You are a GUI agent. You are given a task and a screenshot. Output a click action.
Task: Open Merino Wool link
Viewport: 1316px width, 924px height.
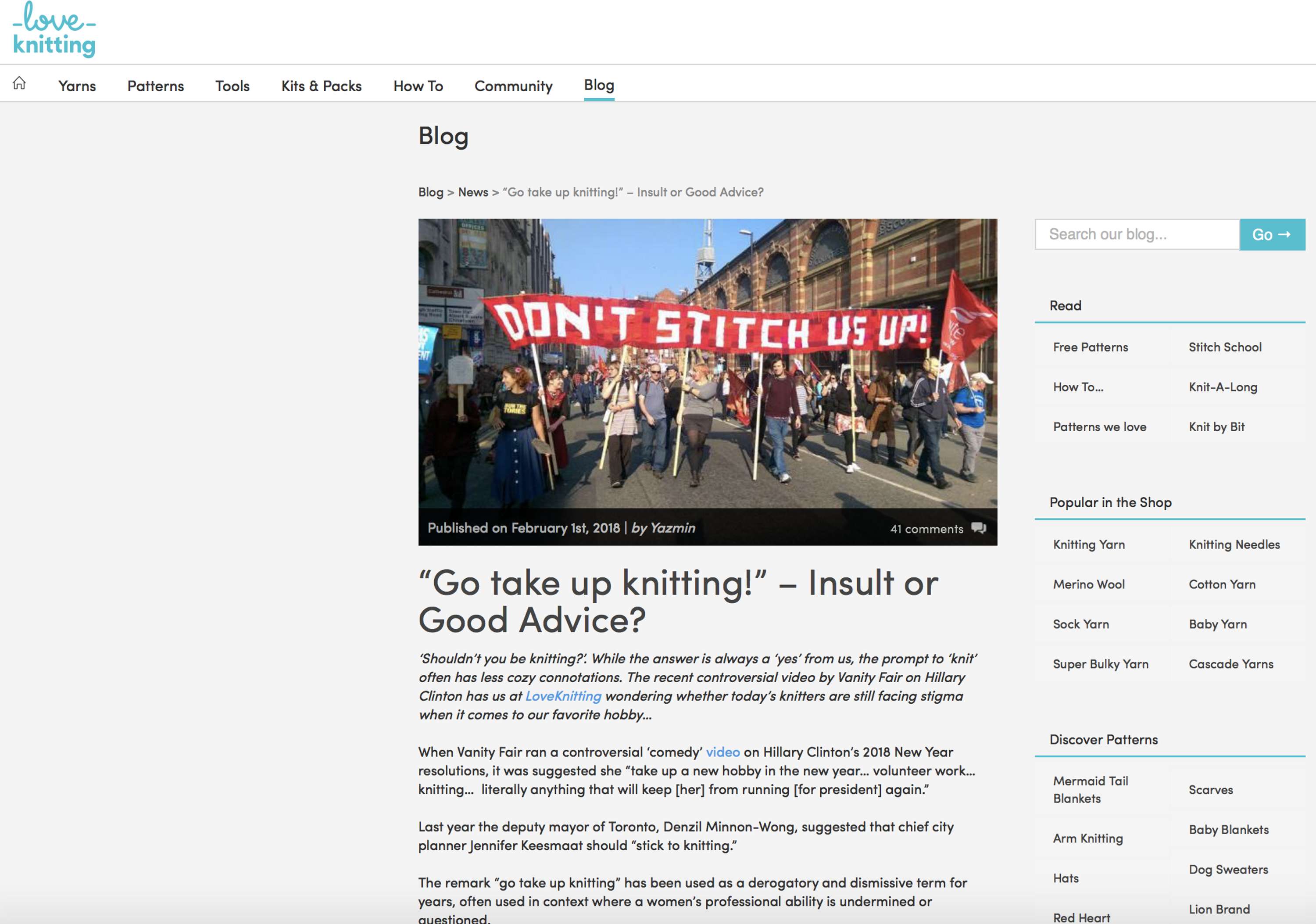1088,584
